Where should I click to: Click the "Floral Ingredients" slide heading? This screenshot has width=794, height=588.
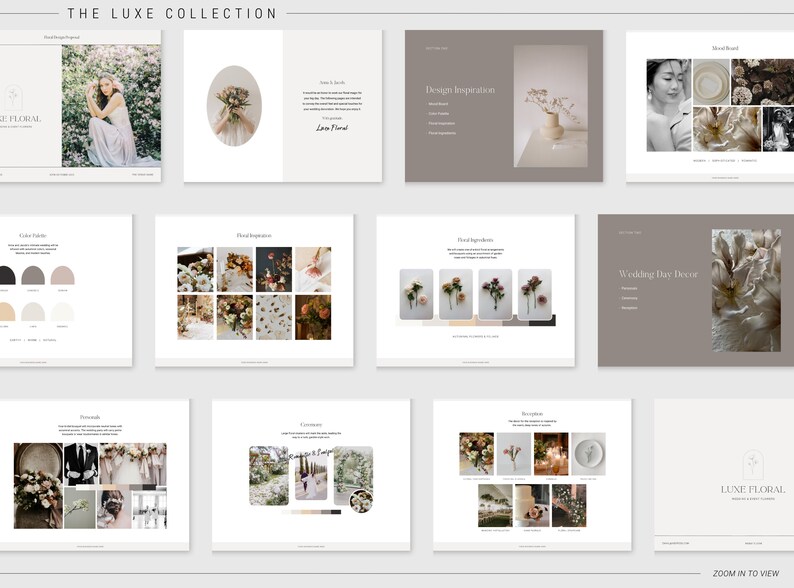click(475, 240)
